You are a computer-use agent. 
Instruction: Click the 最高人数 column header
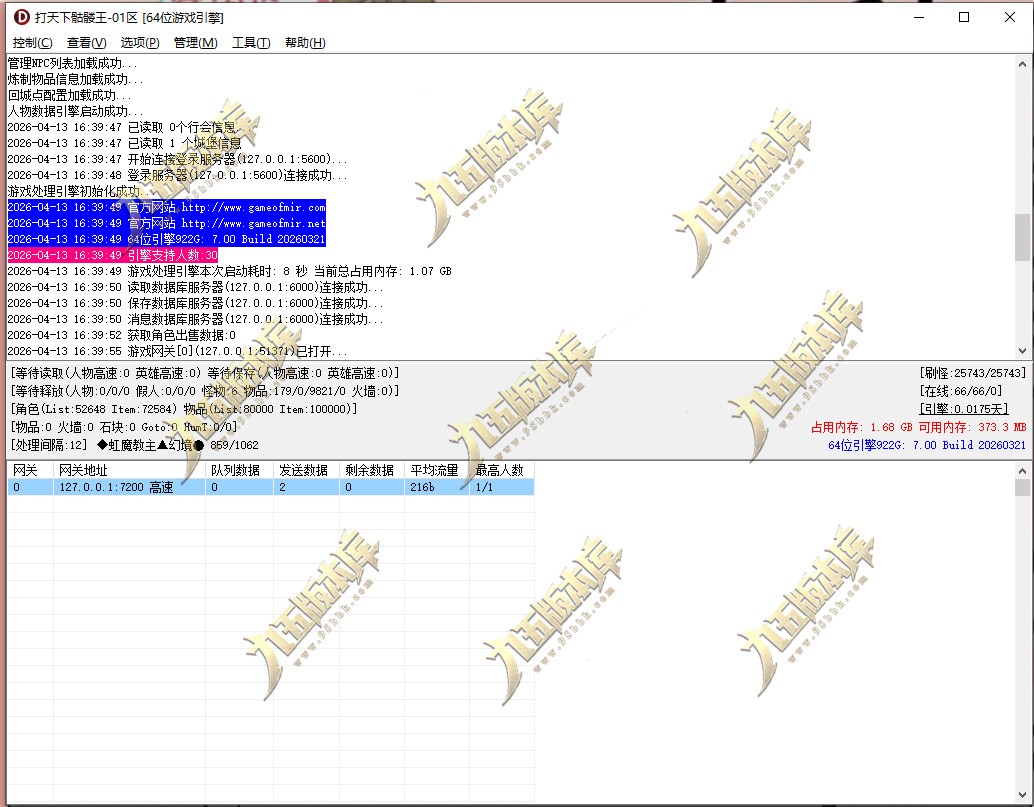point(501,470)
